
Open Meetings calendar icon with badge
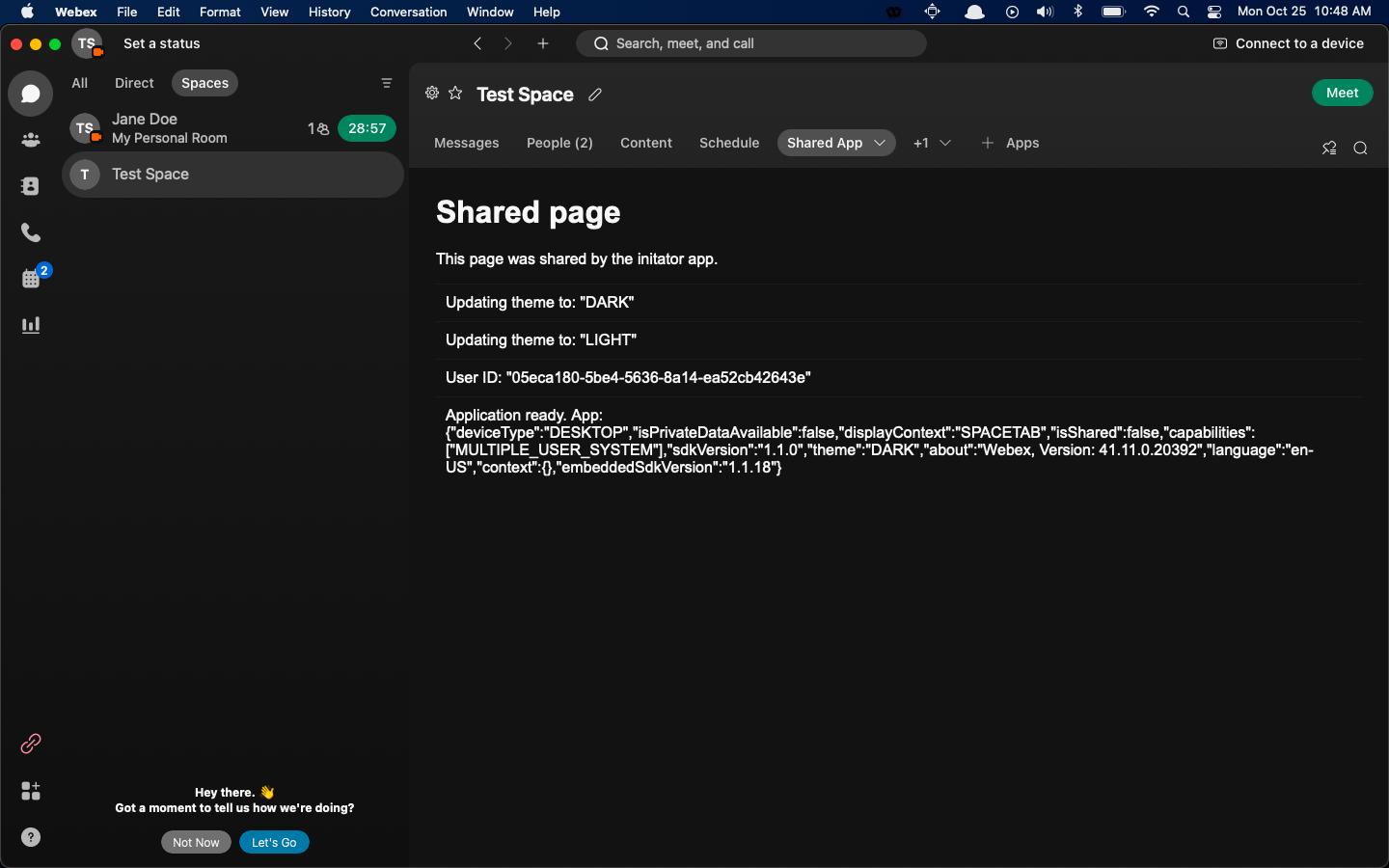33,278
